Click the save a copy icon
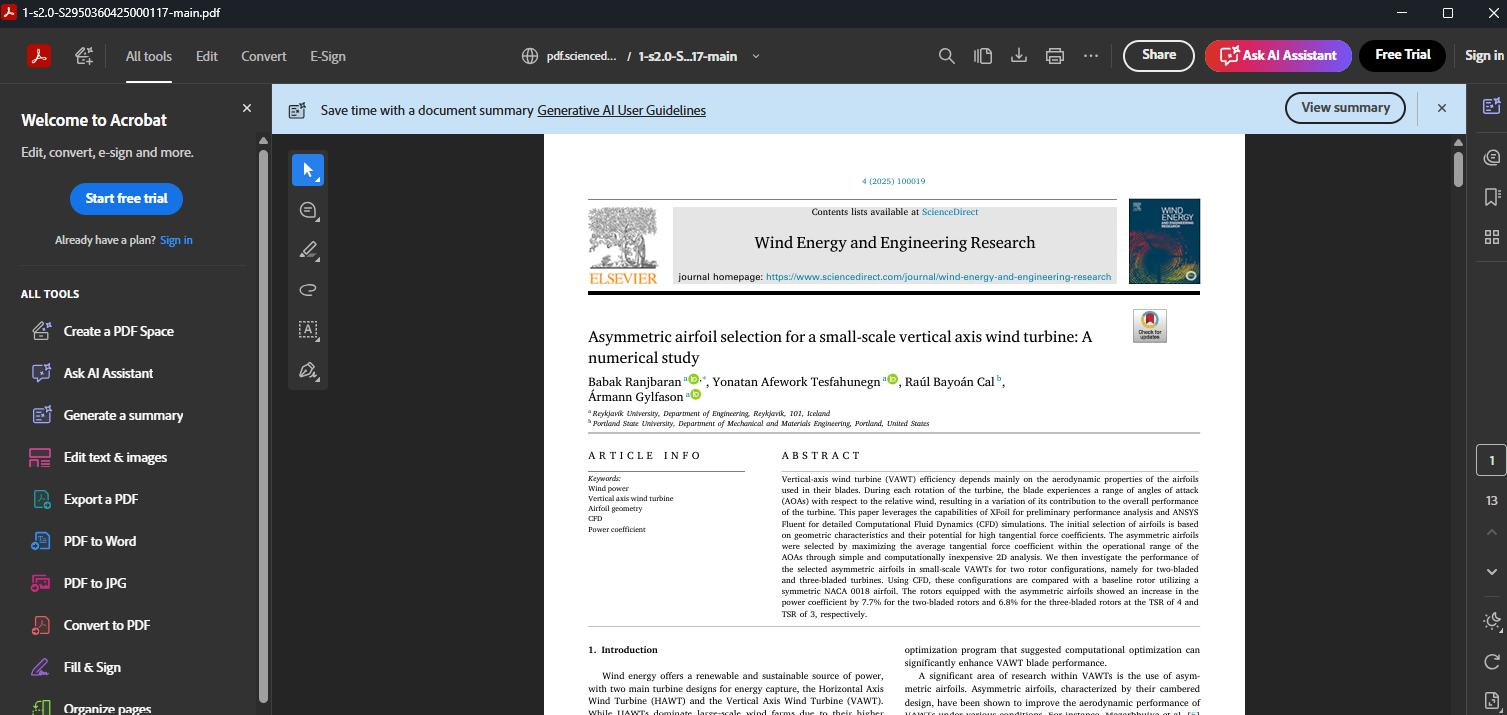This screenshot has width=1507, height=715. pyautogui.click(x=983, y=56)
